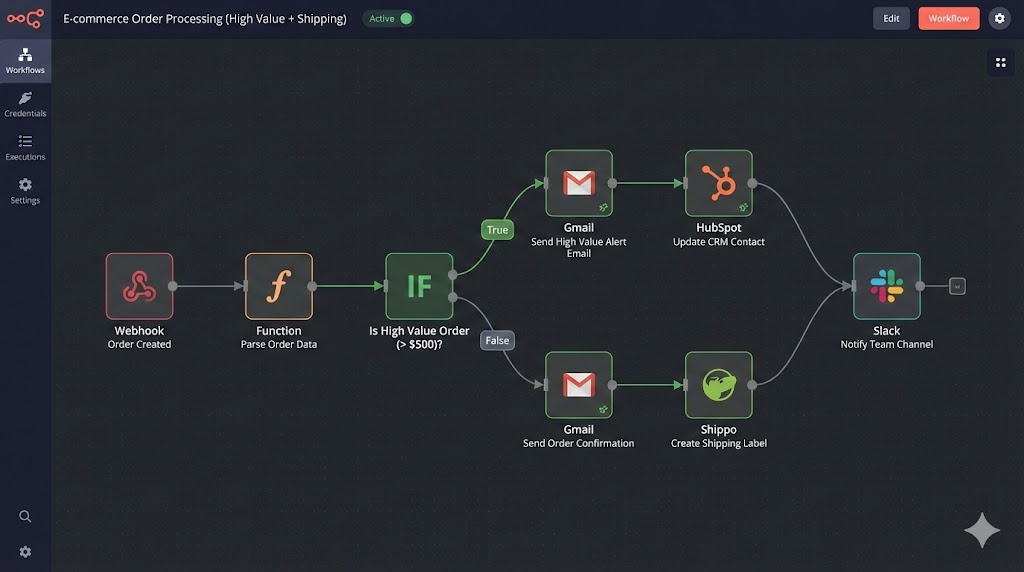Open Executions in the sidebar
Screen dimensions: 1024x572
pos(25,147)
